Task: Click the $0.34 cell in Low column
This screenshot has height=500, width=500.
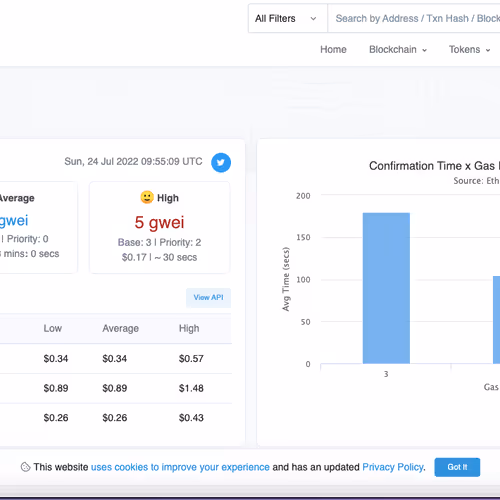Action: [56, 359]
